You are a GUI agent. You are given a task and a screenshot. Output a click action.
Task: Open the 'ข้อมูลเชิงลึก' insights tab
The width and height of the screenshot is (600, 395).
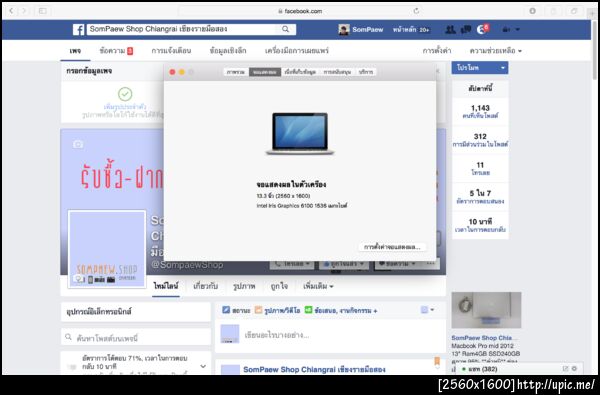click(228, 51)
